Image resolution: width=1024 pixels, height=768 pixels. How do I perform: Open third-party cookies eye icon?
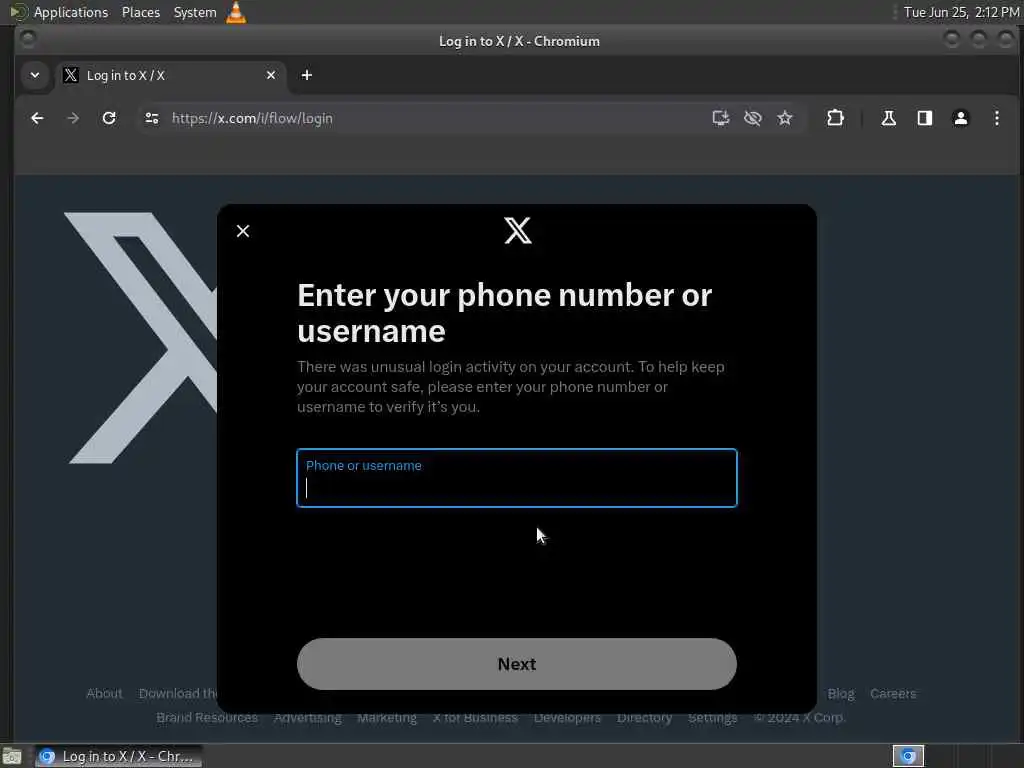pyautogui.click(x=752, y=118)
